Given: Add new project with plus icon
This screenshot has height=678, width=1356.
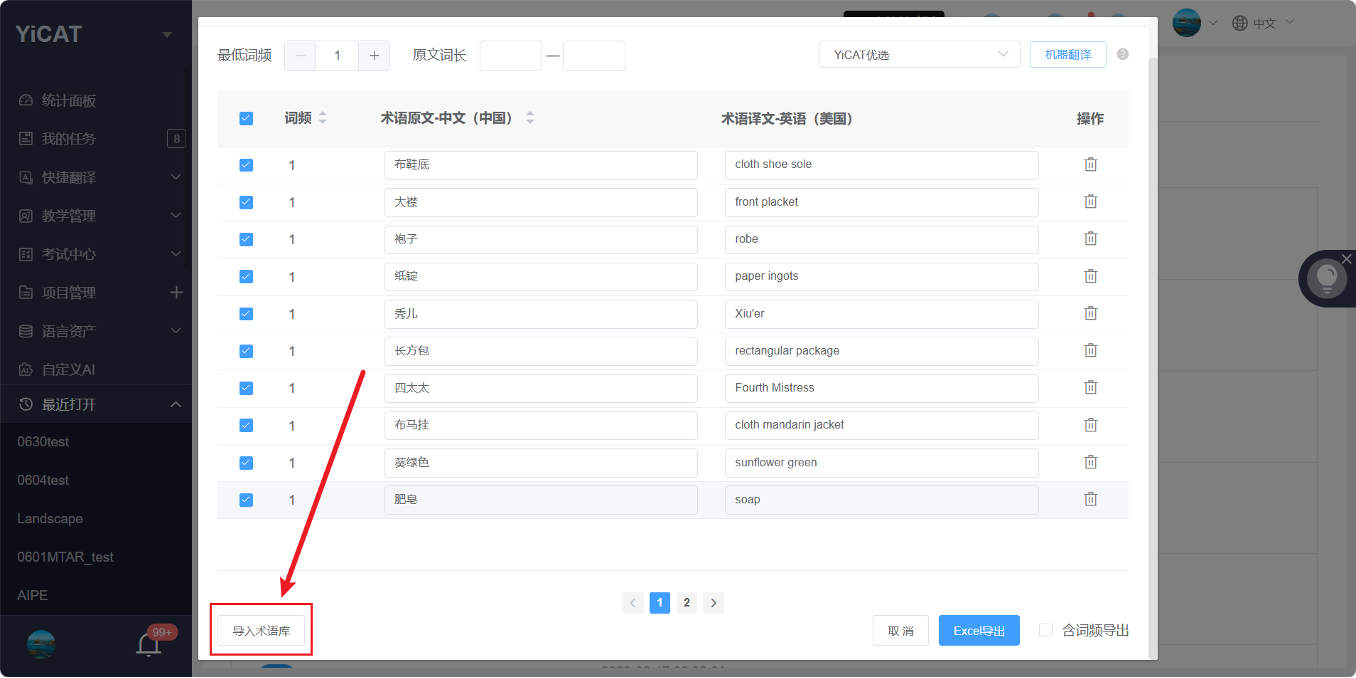Looking at the screenshot, I should 176,292.
